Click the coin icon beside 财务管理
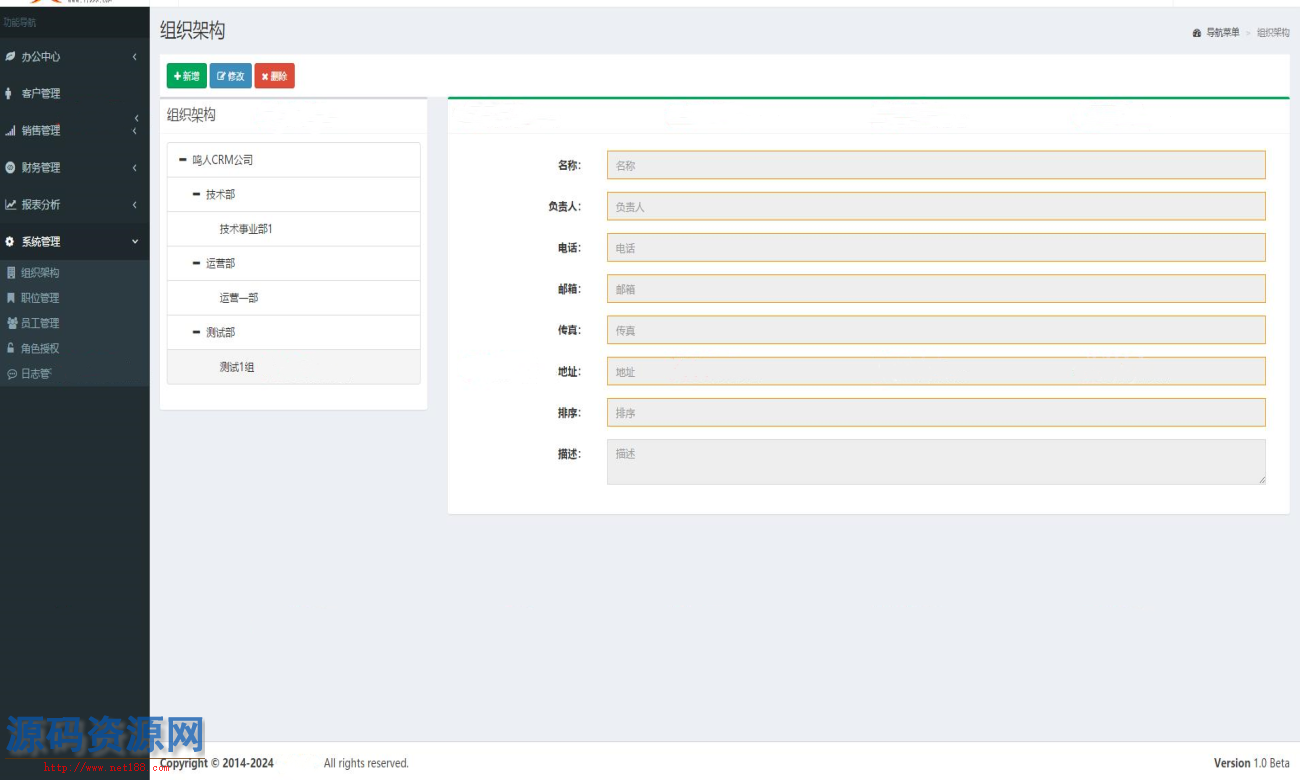Screen dimensions: 1300x780 click(x=10, y=168)
